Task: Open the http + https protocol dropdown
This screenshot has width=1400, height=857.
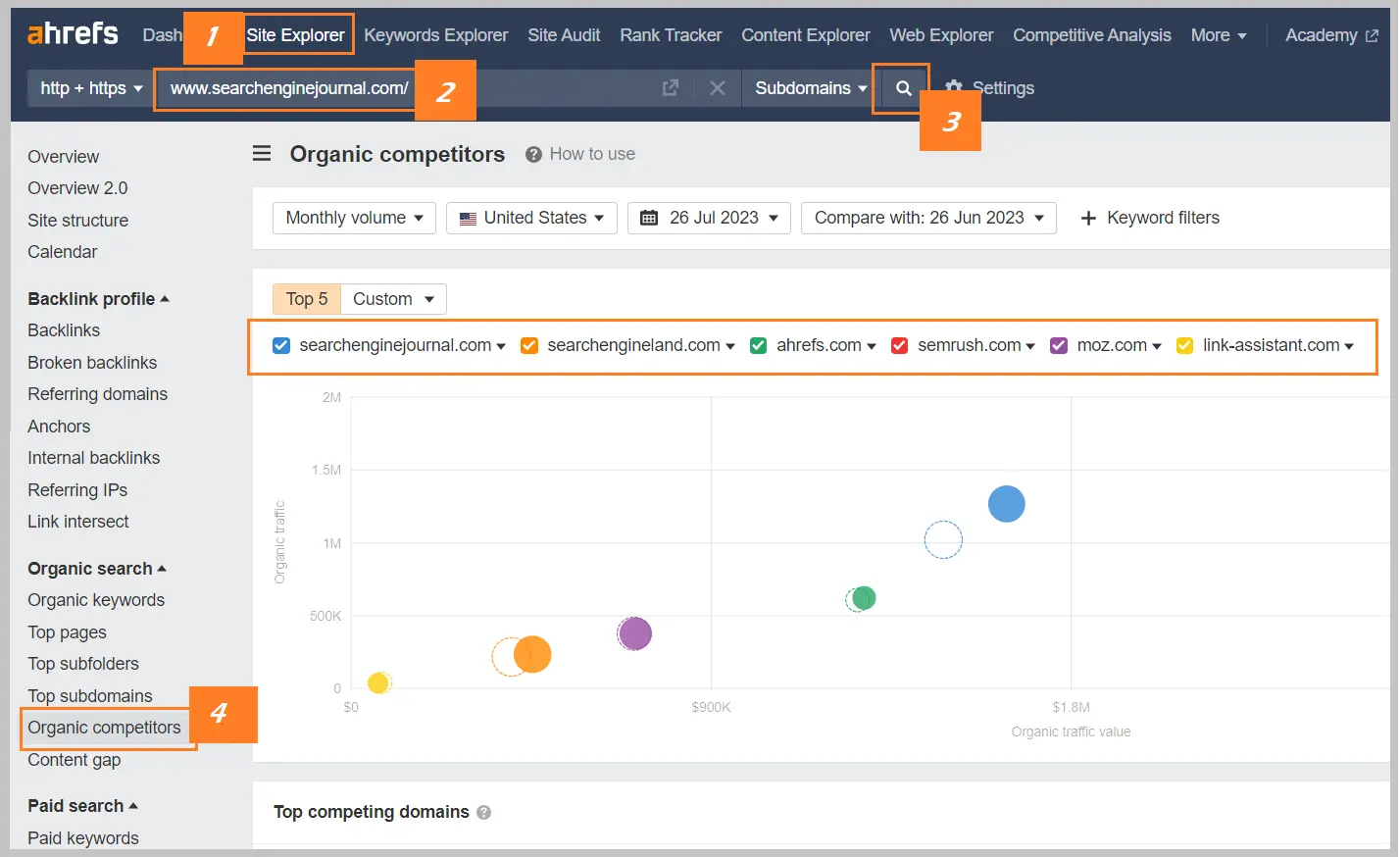Action: (91, 88)
